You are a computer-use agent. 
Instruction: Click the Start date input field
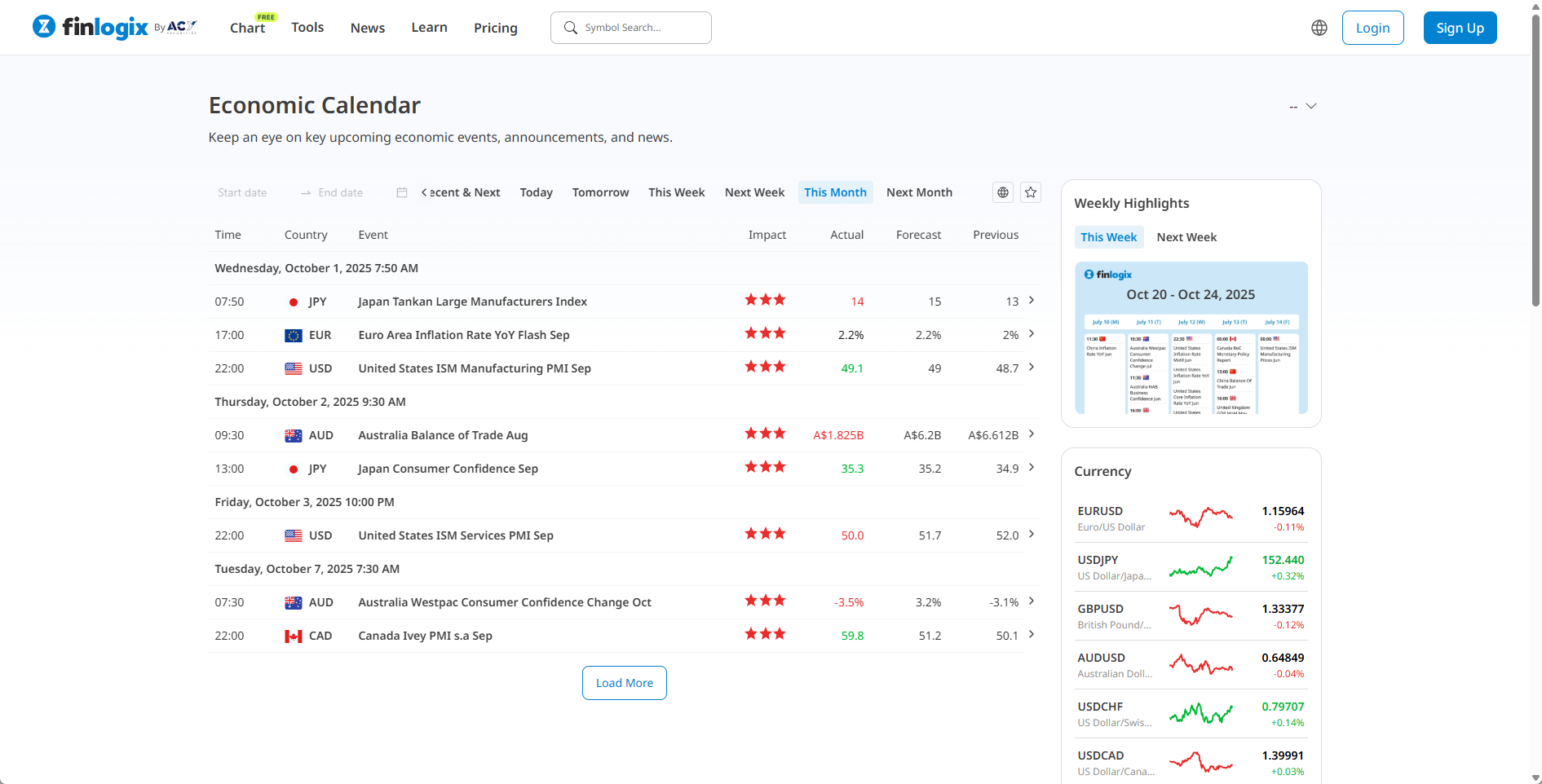243,192
